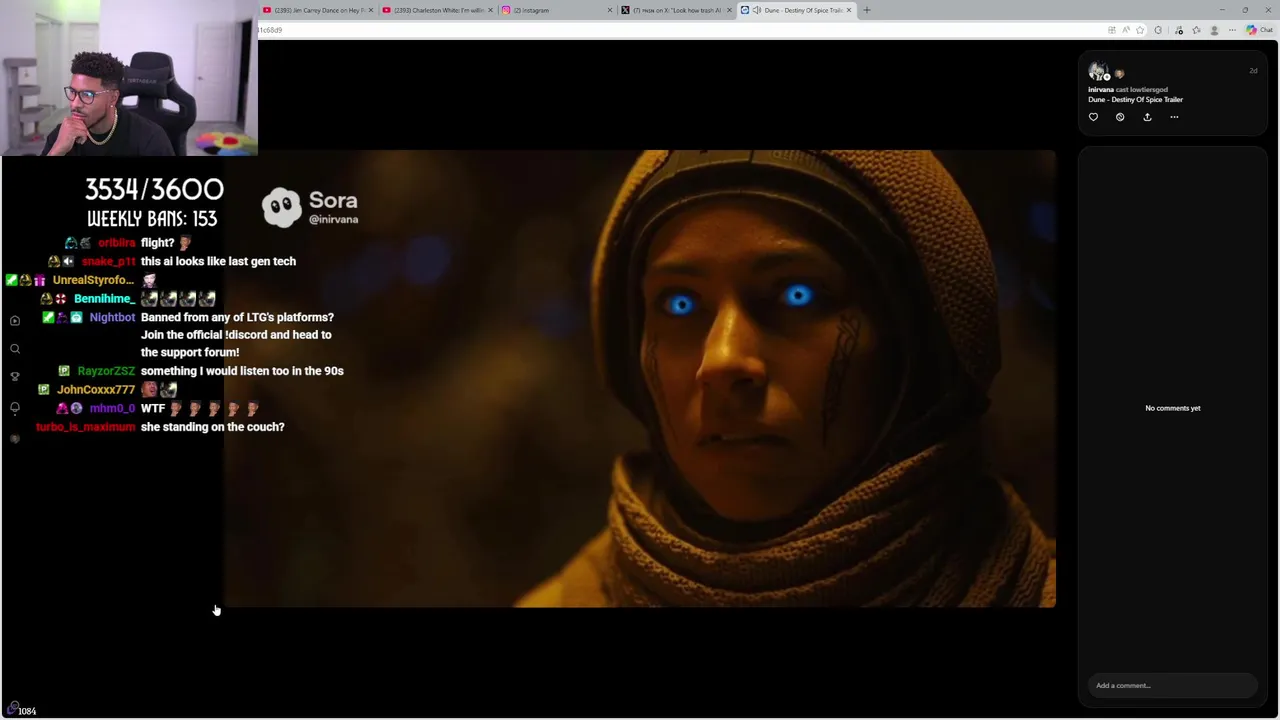Open the Copilot Chat button
Image resolution: width=1280 pixels, height=720 pixels.
pos(1260,30)
